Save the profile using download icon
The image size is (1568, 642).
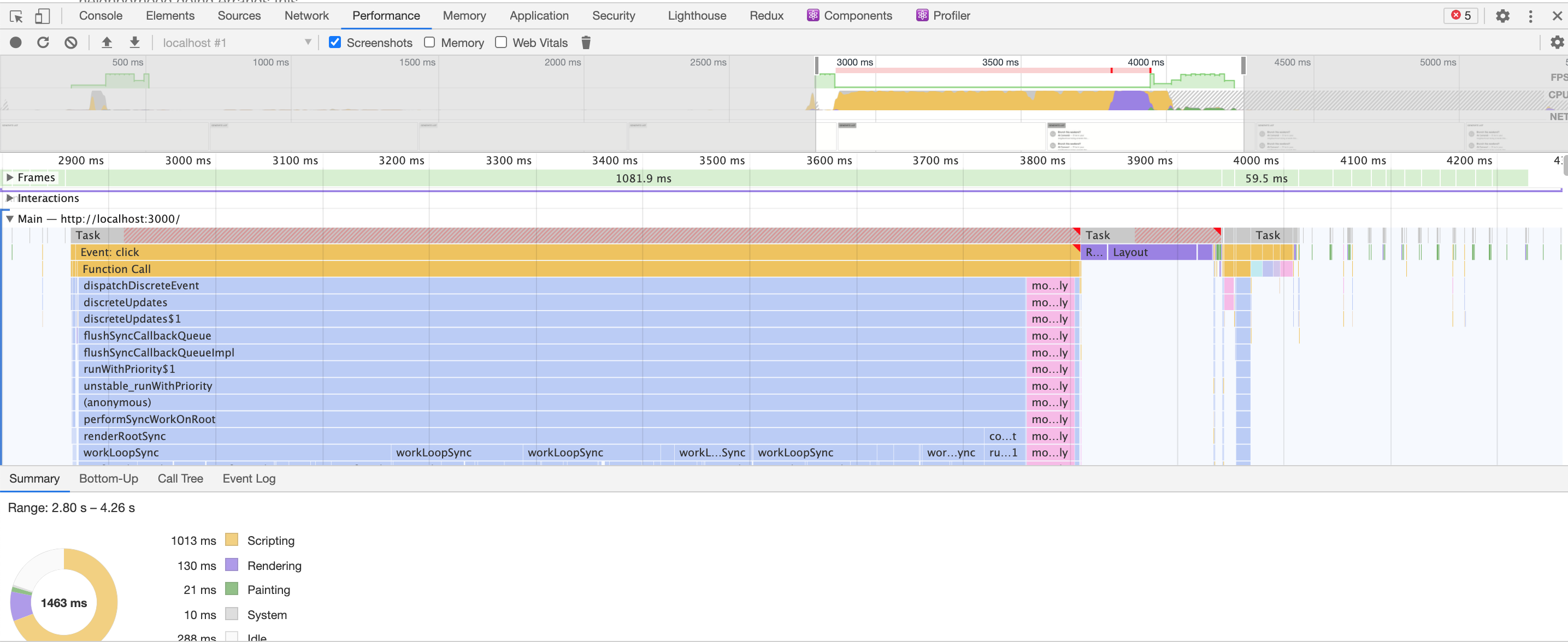tap(134, 43)
